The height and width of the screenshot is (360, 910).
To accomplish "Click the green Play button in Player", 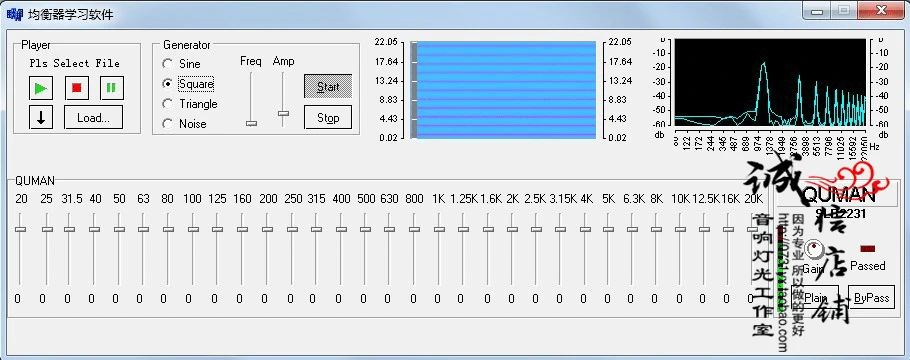I will click(41, 88).
